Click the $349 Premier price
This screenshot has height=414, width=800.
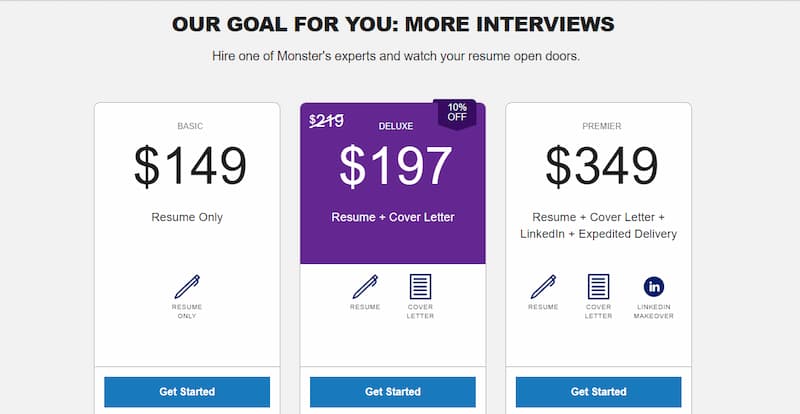(x=602, y=166)
